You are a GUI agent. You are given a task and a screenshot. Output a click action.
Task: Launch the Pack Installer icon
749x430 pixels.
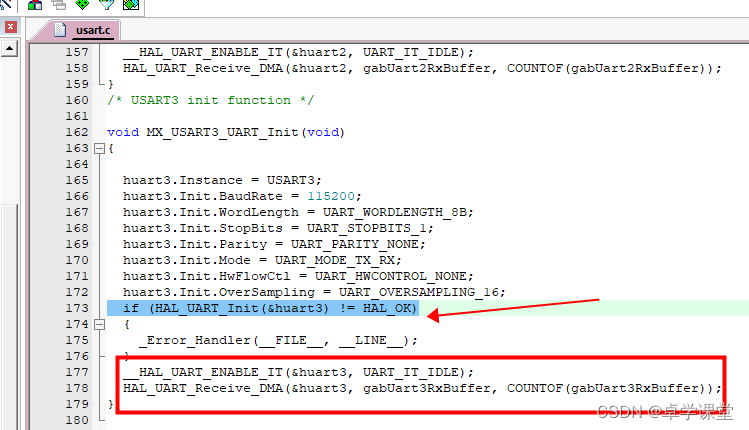[131, 5]
